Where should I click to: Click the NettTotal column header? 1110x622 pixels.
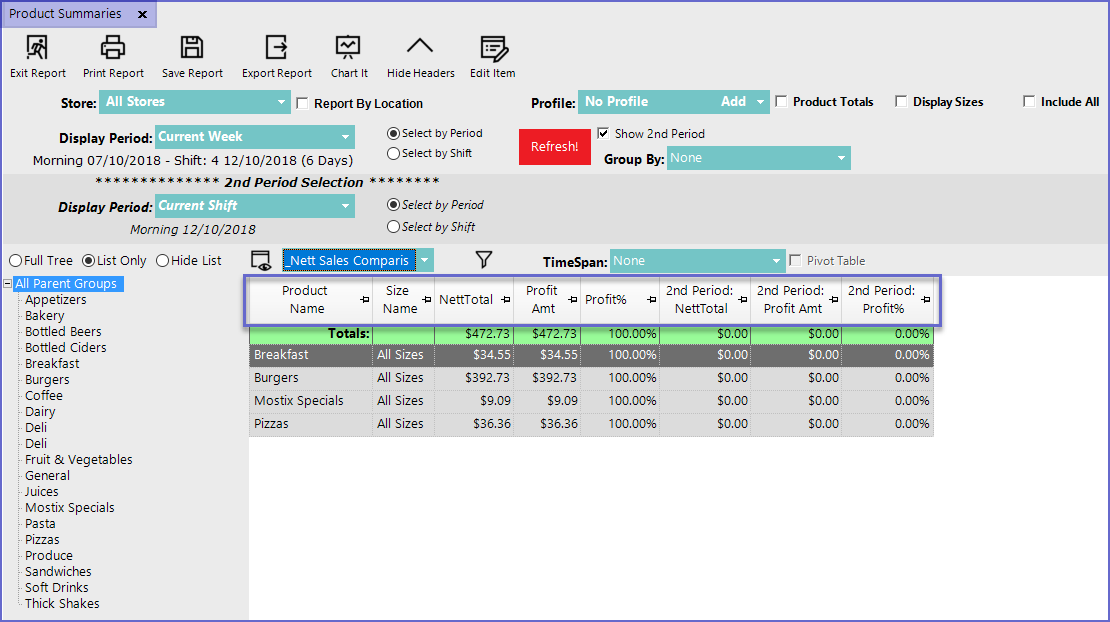(x=466, y=300)
